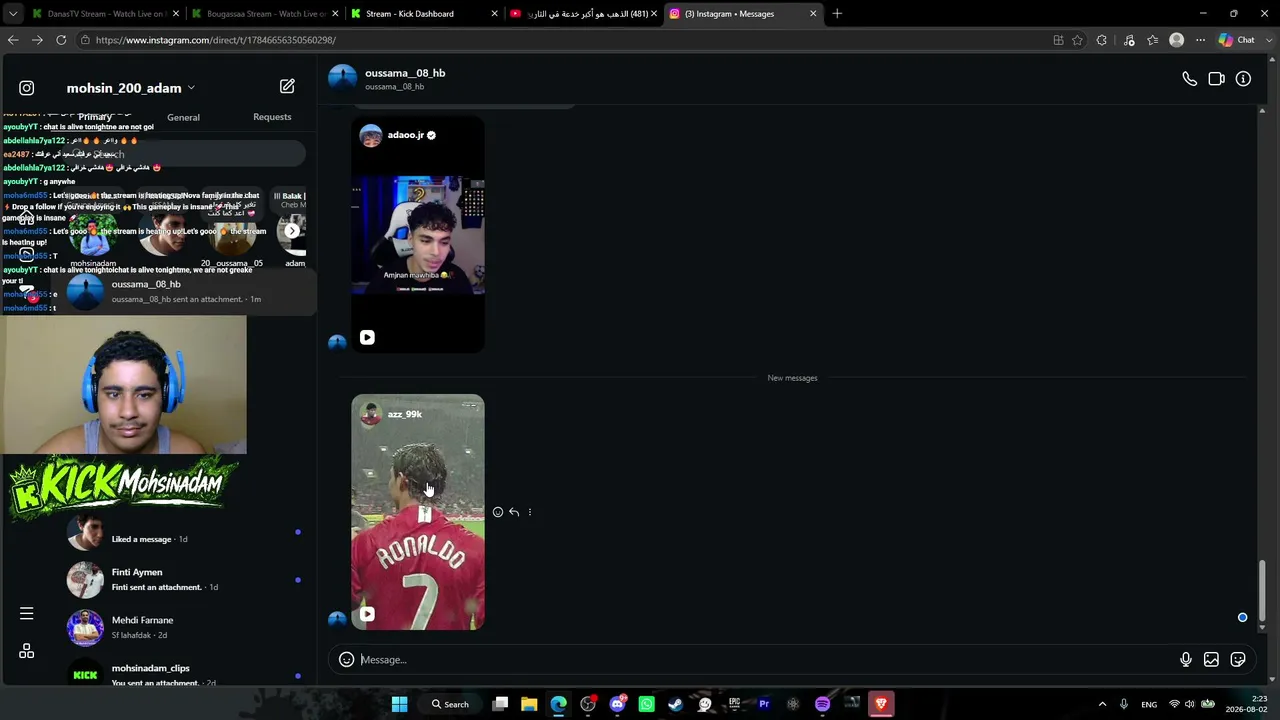Open conversation information panel
Screen dimensions: 1280x720
1243,79
